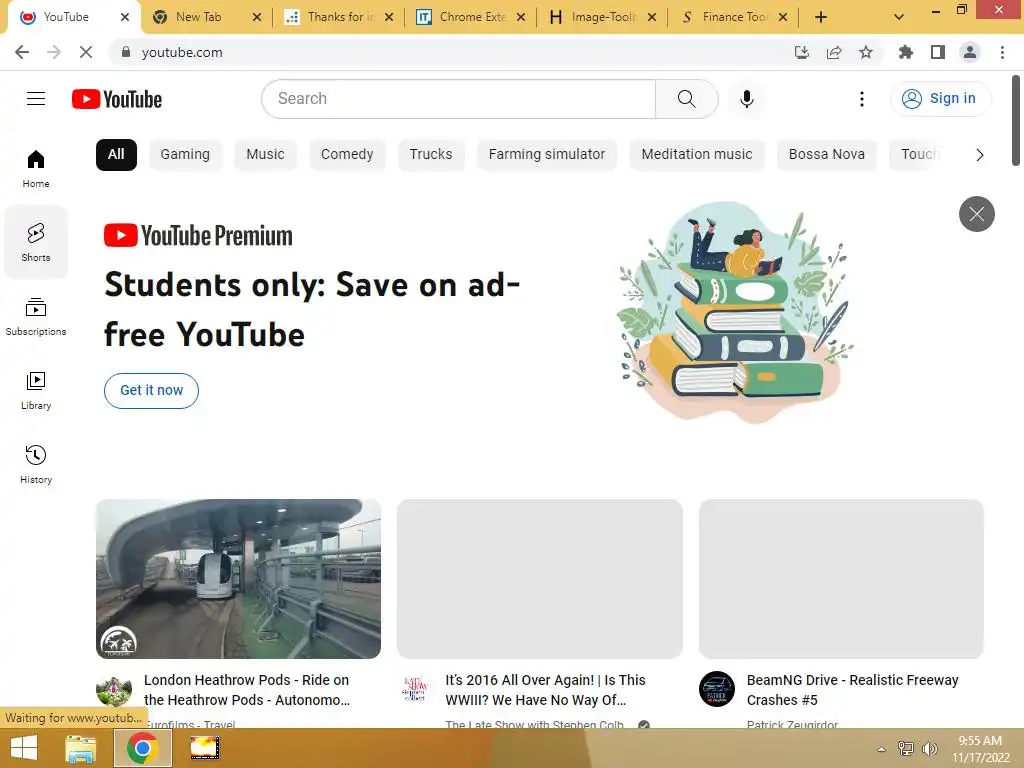Stop loading the page
This screenshot has width=1024, height=768.
coord(86,52)
